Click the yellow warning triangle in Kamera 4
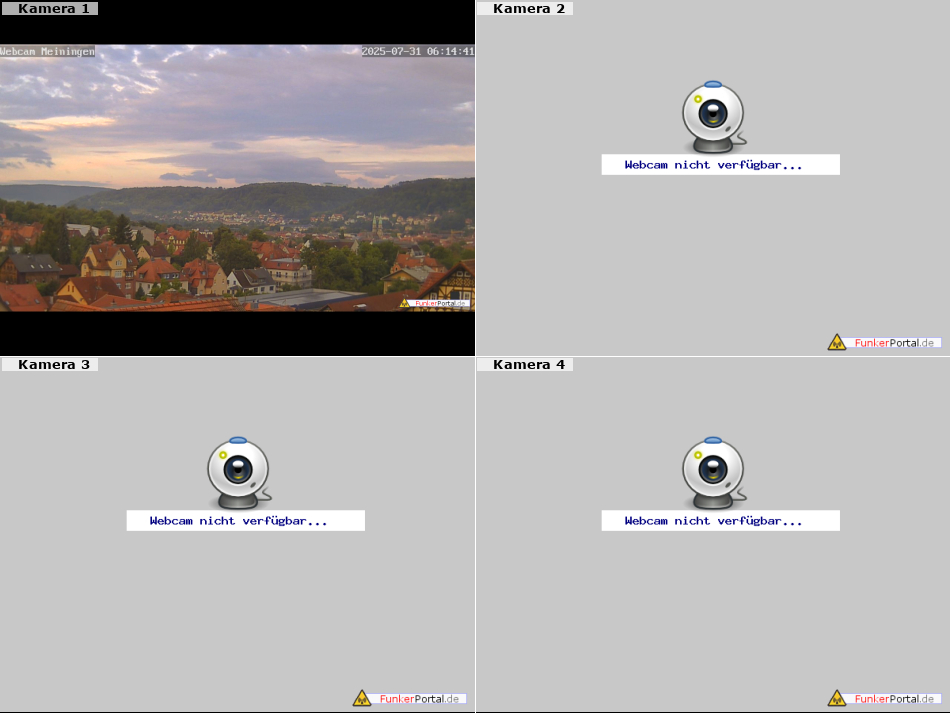The width and height of the screenshot is (950, 713). [837, 698]
